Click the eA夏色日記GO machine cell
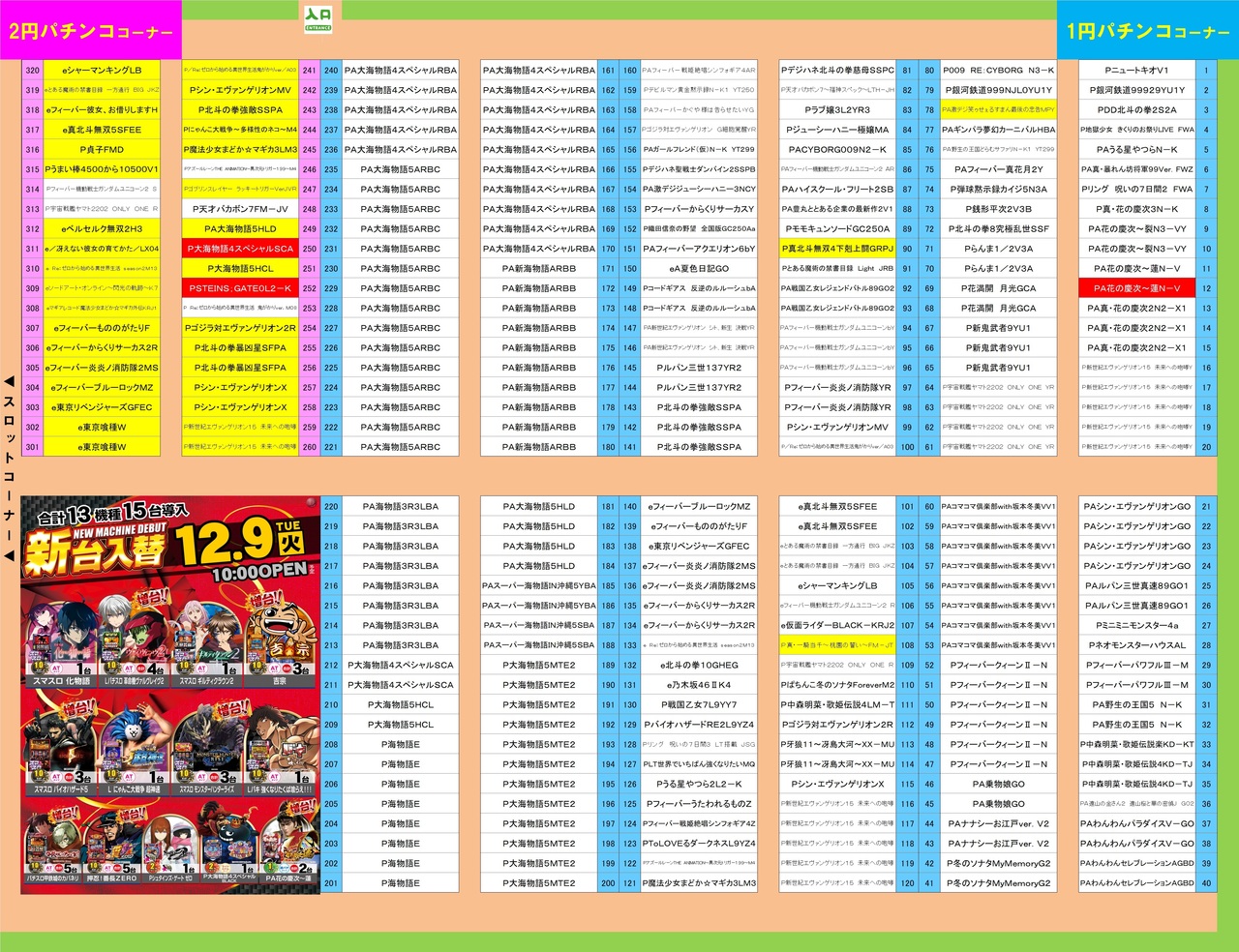This screenshot has width=1239, height=952. click(698, 269)
